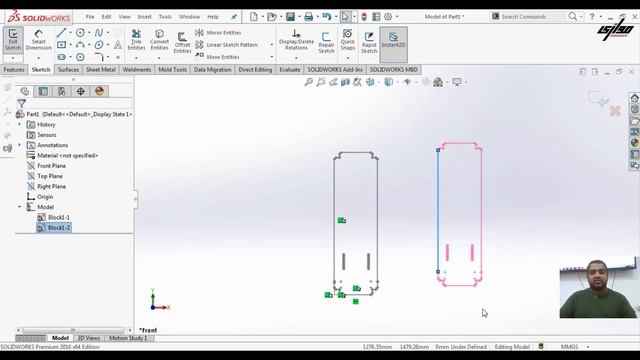640x360 pixels.
Task: Click the New document icon
Action: pos(254,17)
